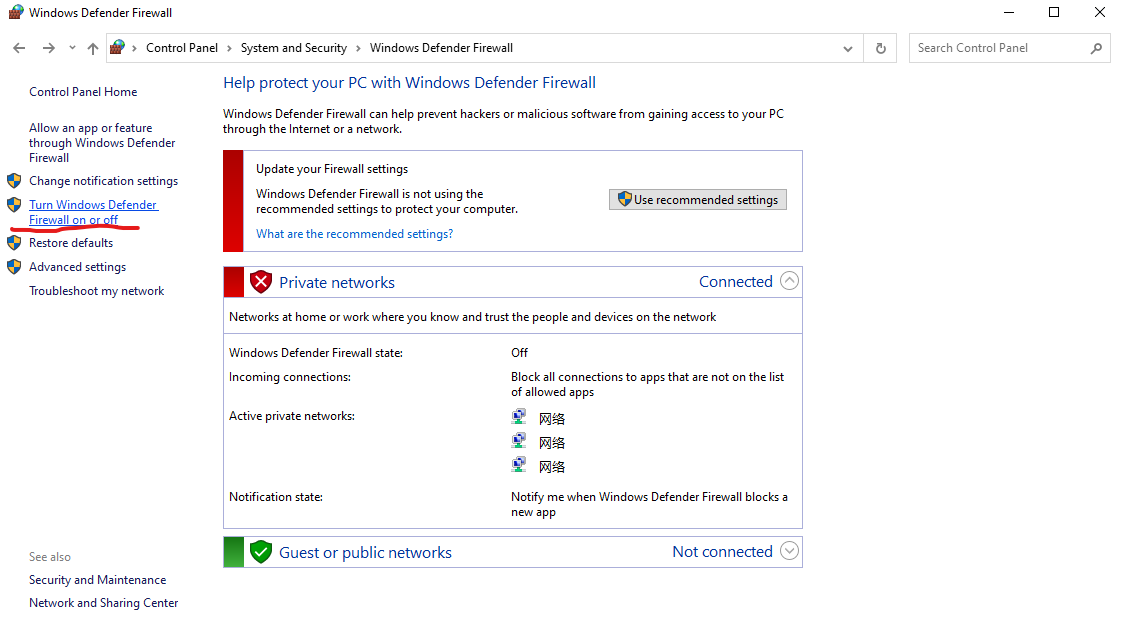Click shield icon beside Turn Firewall on or off
The width and height of the screenshot is (1122, 626).
coord(14,205)
